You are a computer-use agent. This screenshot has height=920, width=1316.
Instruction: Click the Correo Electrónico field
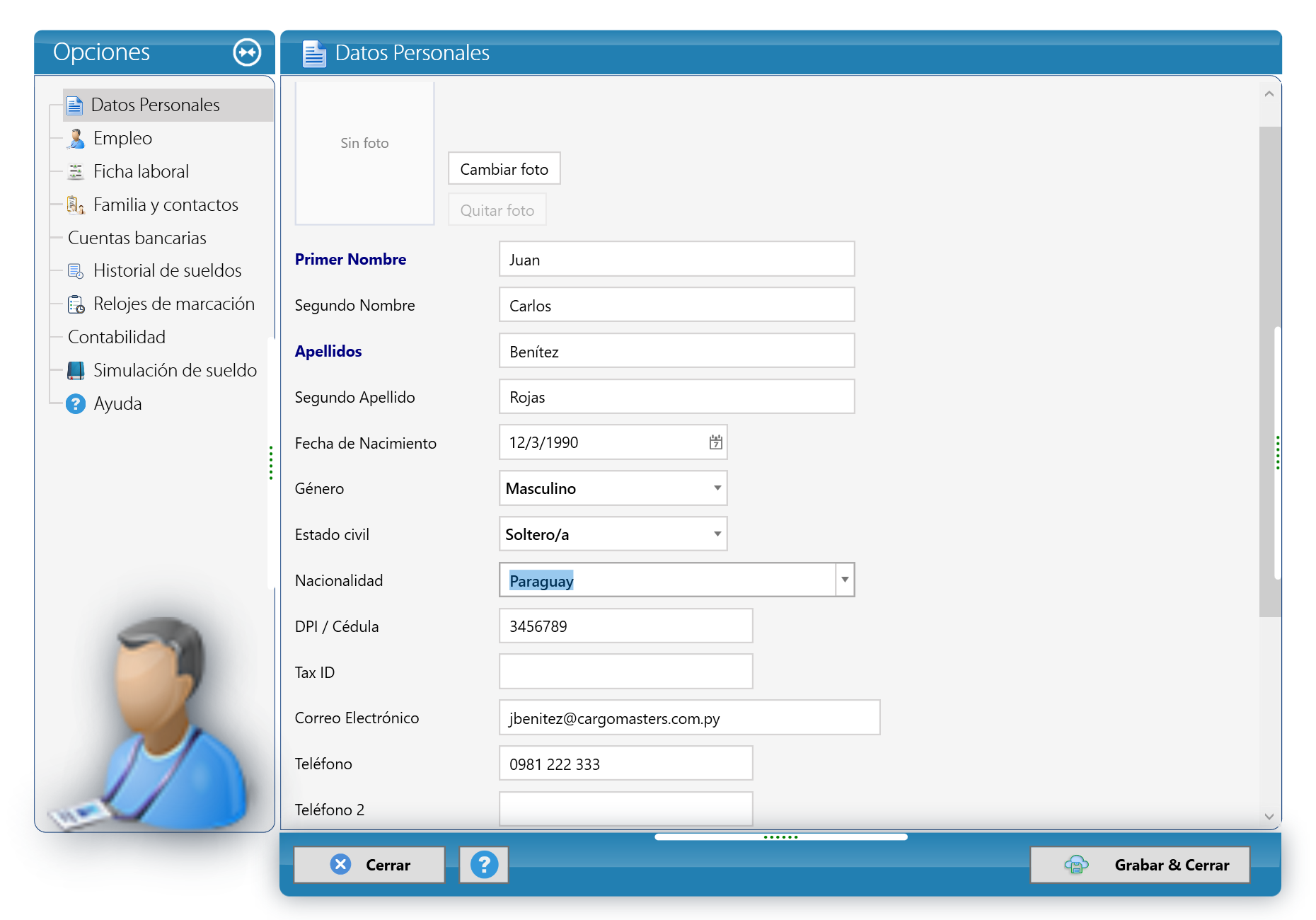point(690,718)
